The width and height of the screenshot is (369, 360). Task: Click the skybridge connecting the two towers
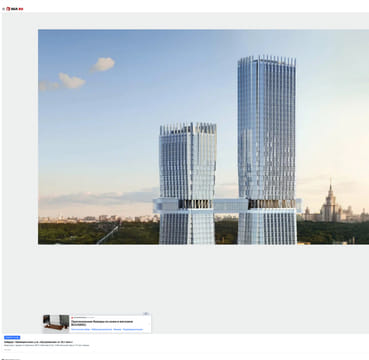(230, 205)
